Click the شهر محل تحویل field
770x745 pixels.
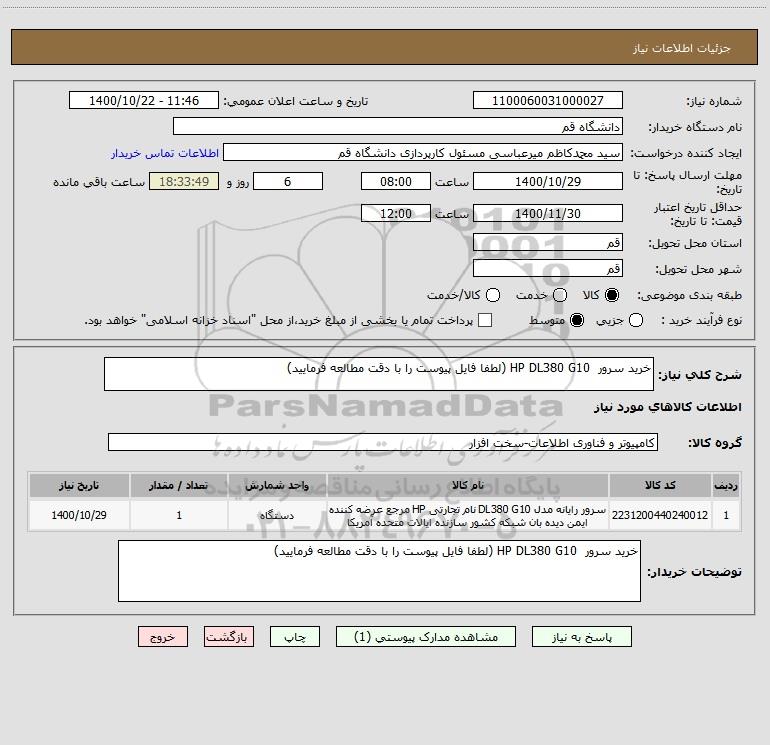[548, 268]
